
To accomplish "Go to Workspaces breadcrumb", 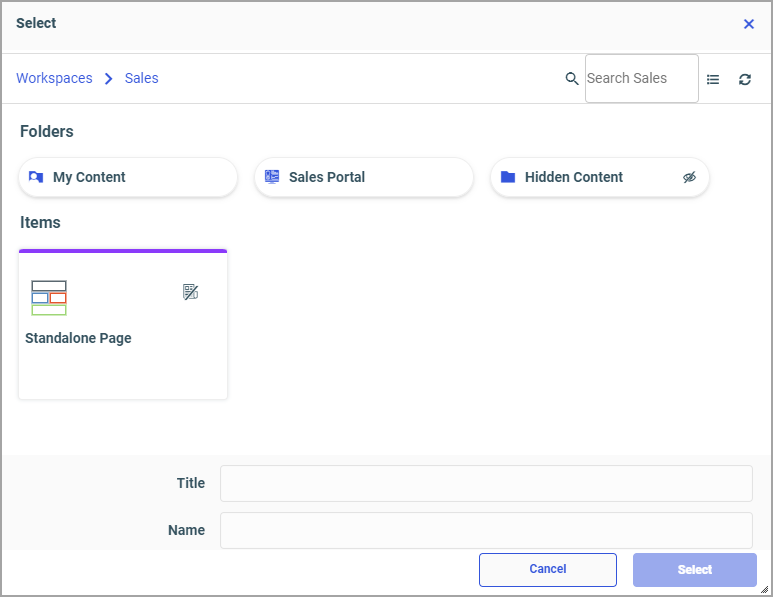I will [x=54, y=78].
